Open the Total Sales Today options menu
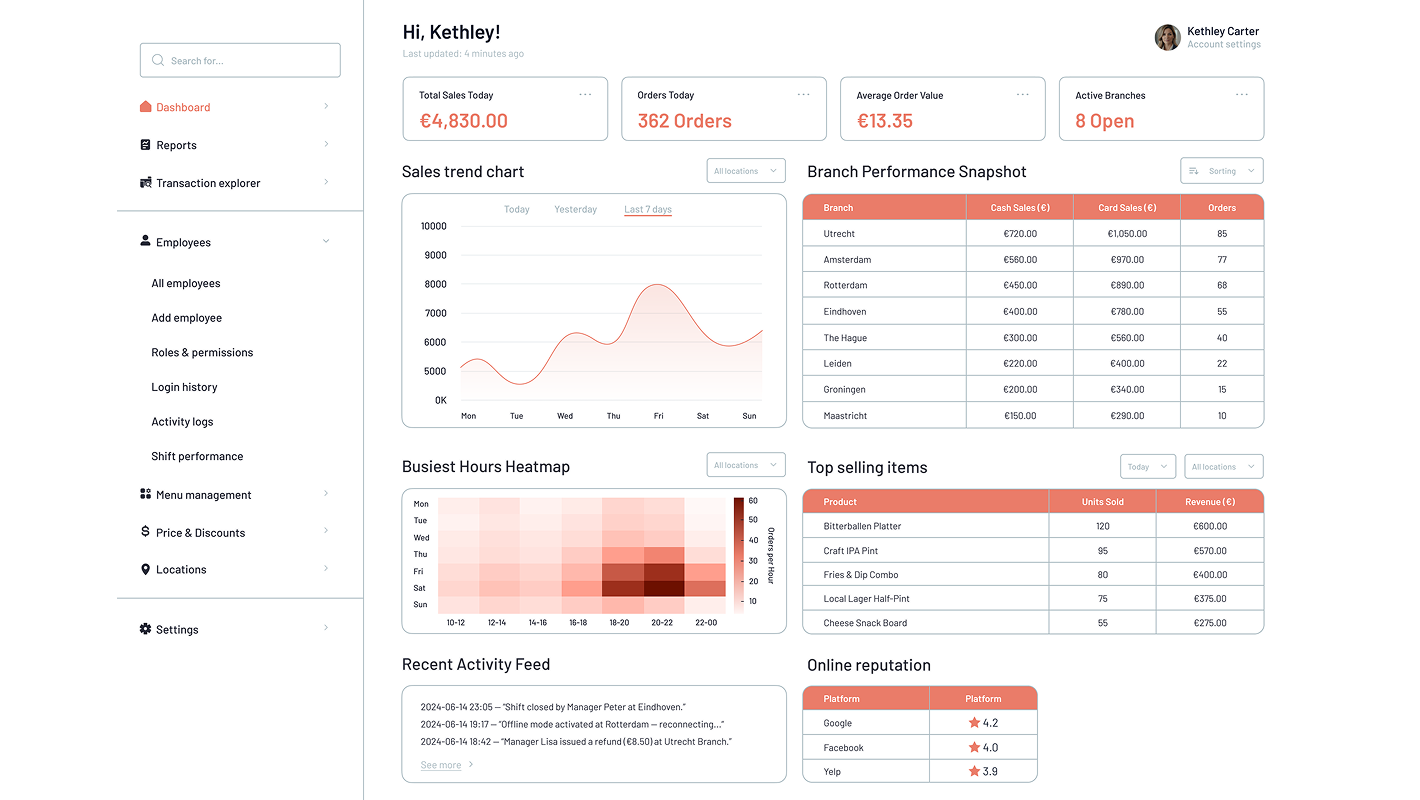1420x800 pixels. point(585,95)
